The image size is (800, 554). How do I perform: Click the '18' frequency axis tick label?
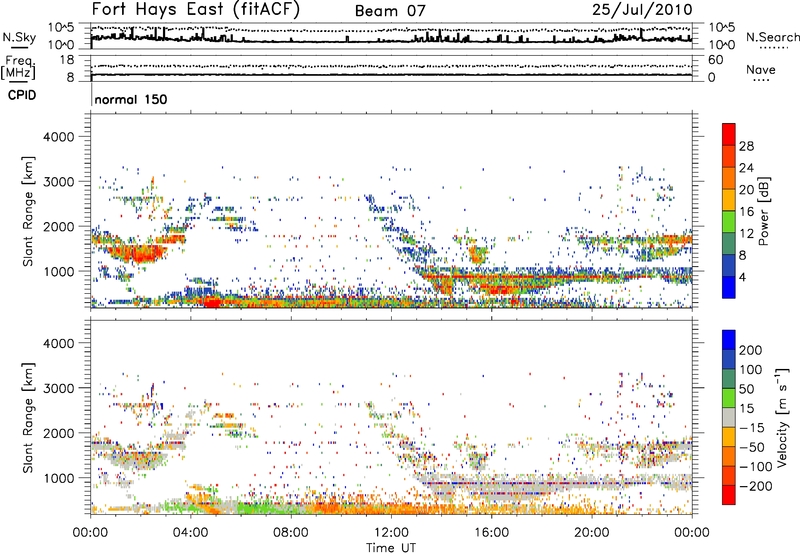(x=67, y=60)
